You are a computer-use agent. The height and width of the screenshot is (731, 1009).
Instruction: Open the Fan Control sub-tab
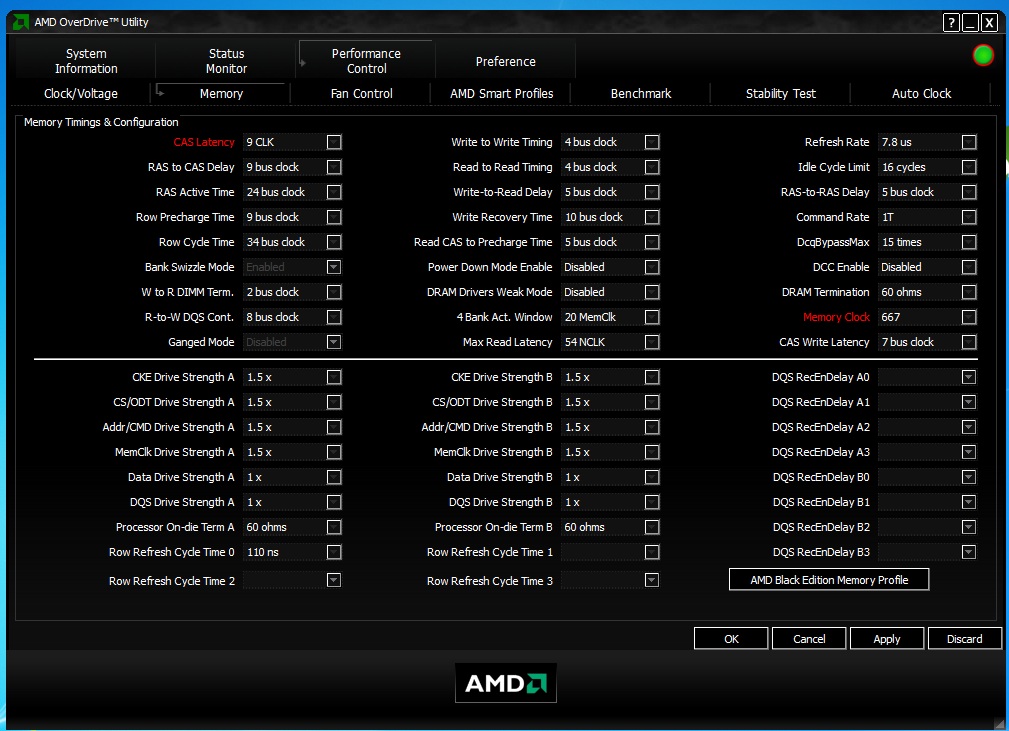click(361, 93)
